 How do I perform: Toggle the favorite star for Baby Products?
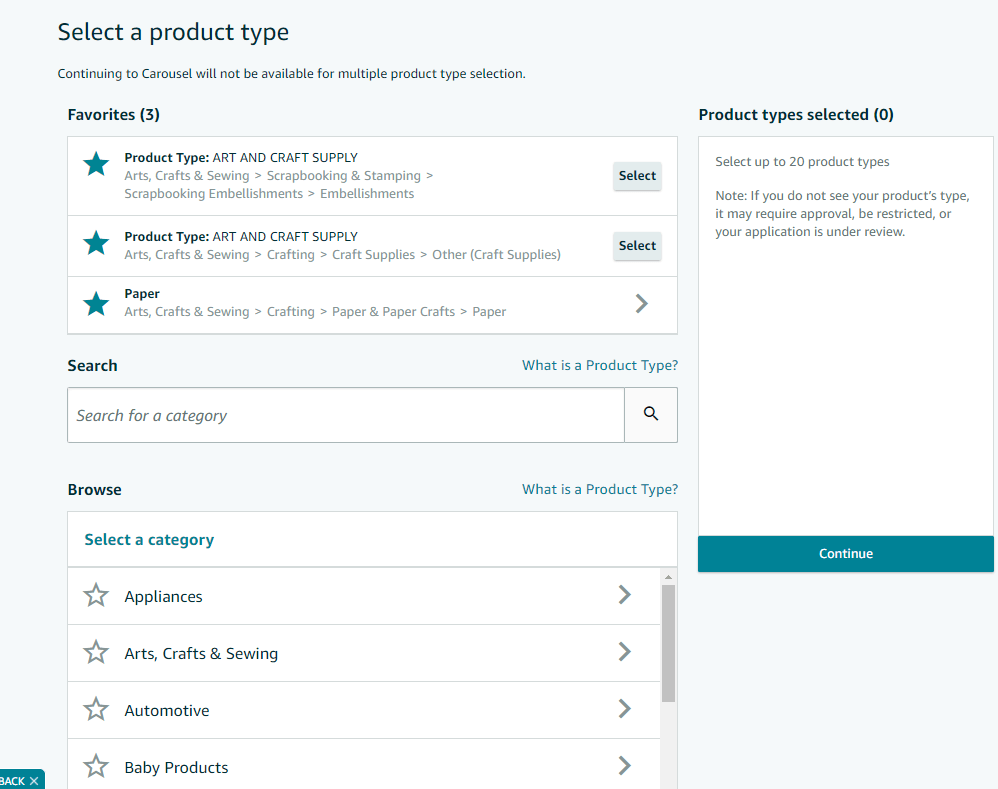click(x=95, y=767)
